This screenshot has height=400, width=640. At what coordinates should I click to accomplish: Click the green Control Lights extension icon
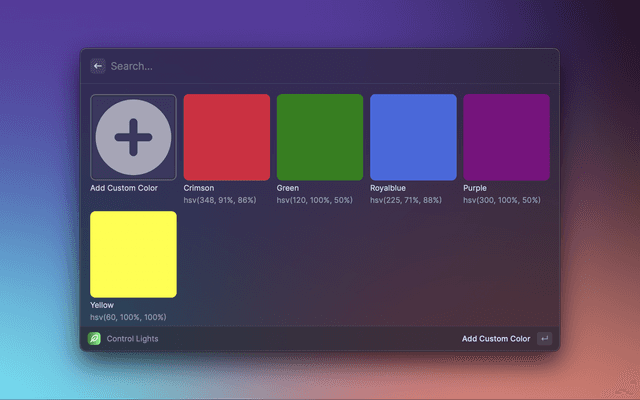click(94, 339)
